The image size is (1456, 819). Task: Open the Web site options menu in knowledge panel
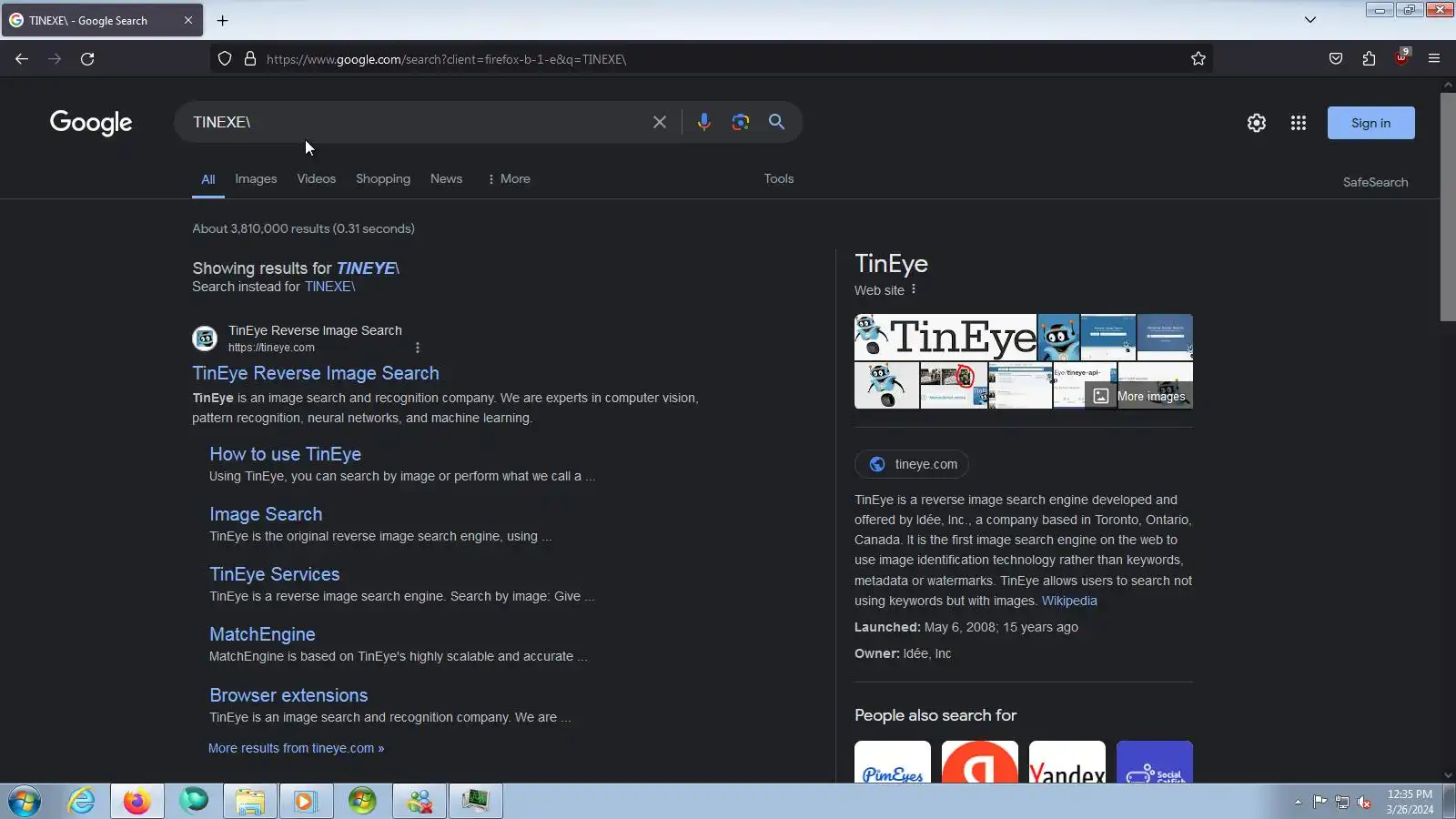pyautogui.click(x=914, y=289)
